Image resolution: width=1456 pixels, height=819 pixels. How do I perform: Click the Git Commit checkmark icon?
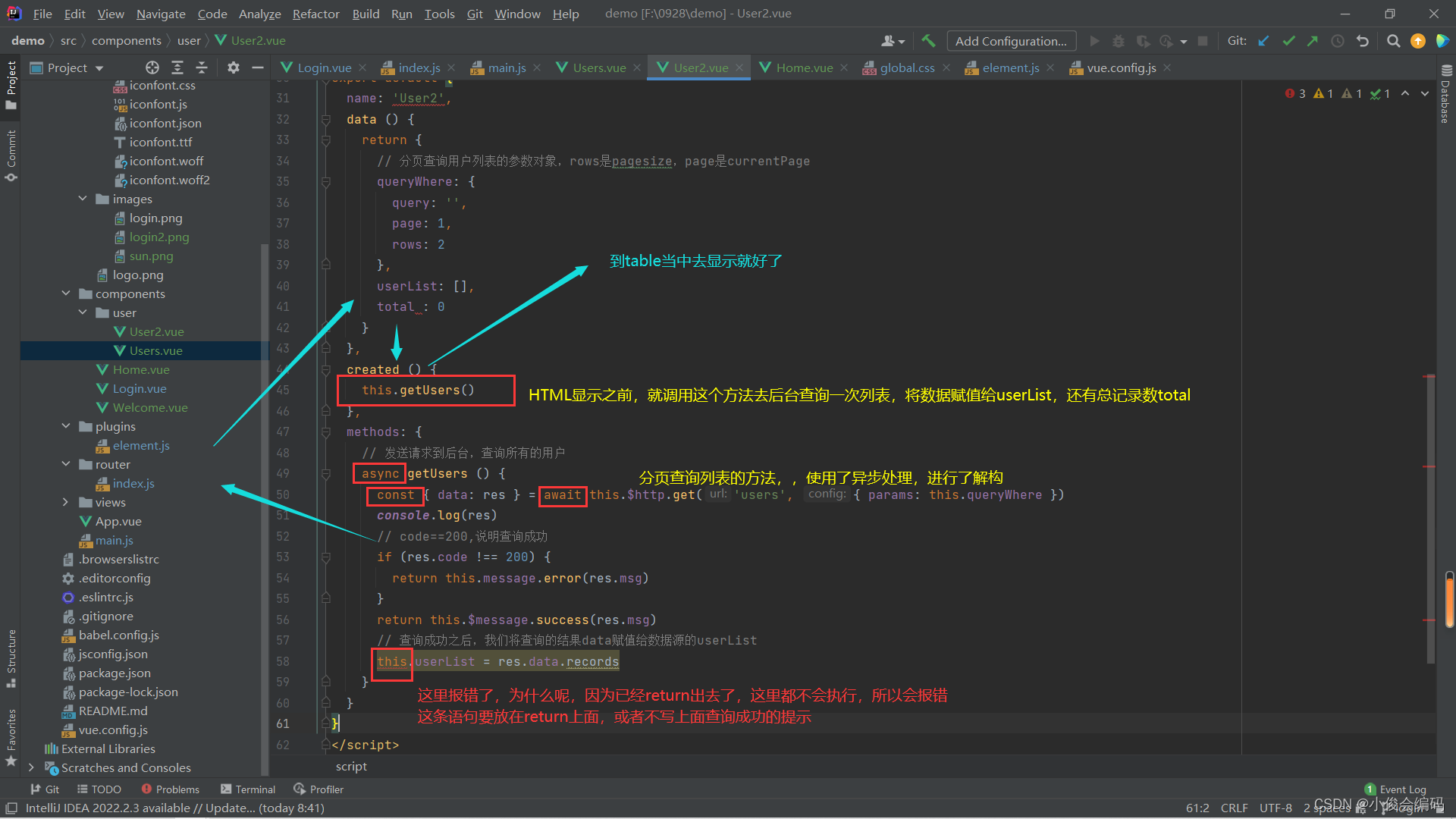click(x=1288, y=41)
